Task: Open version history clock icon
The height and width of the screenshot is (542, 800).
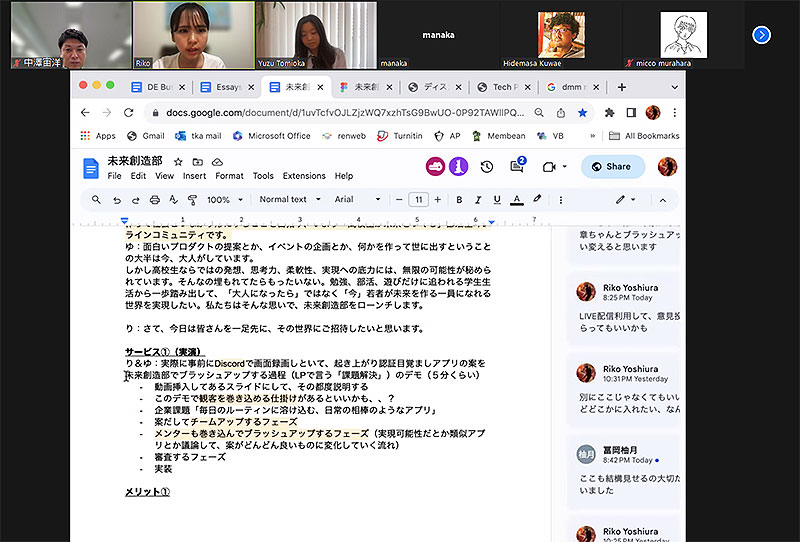Action: click(487, 167)
